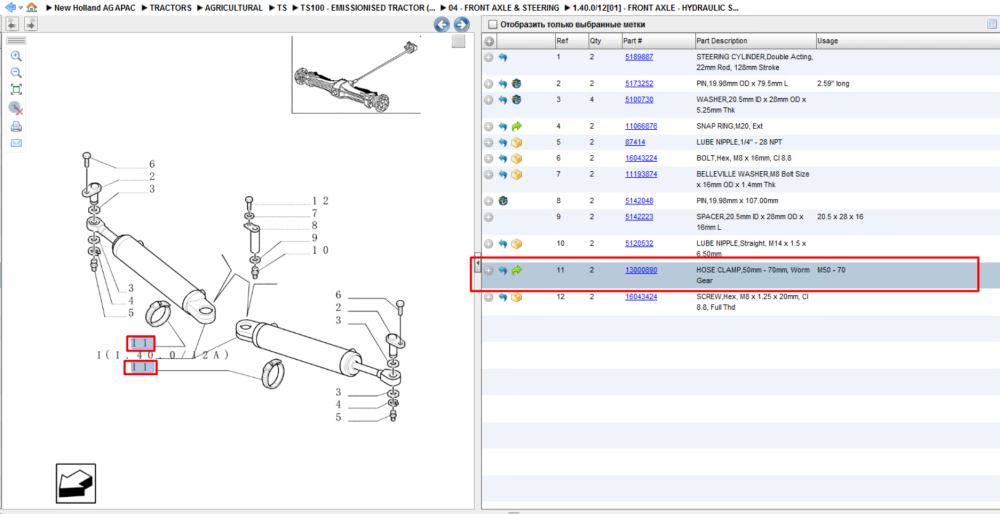Click the globe icon on the WASHER Ref 3 row

517,100
